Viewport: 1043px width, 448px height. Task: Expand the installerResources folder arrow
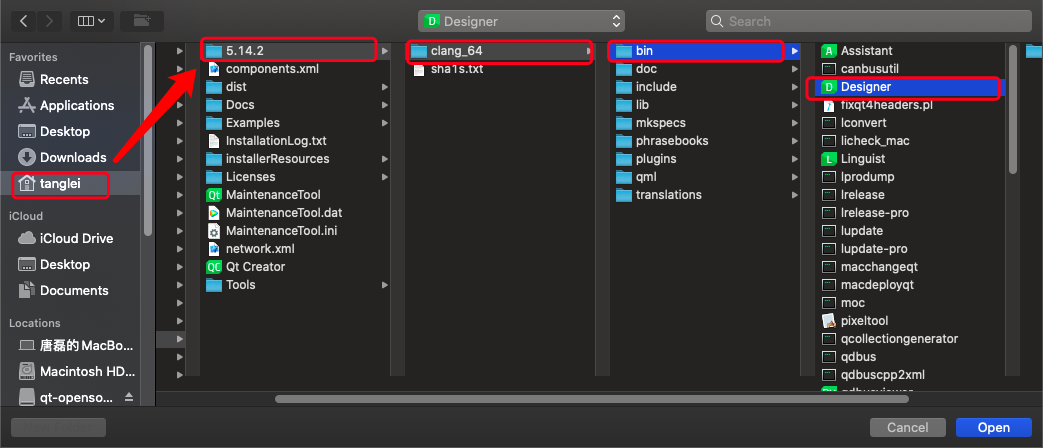pos(384,159)
